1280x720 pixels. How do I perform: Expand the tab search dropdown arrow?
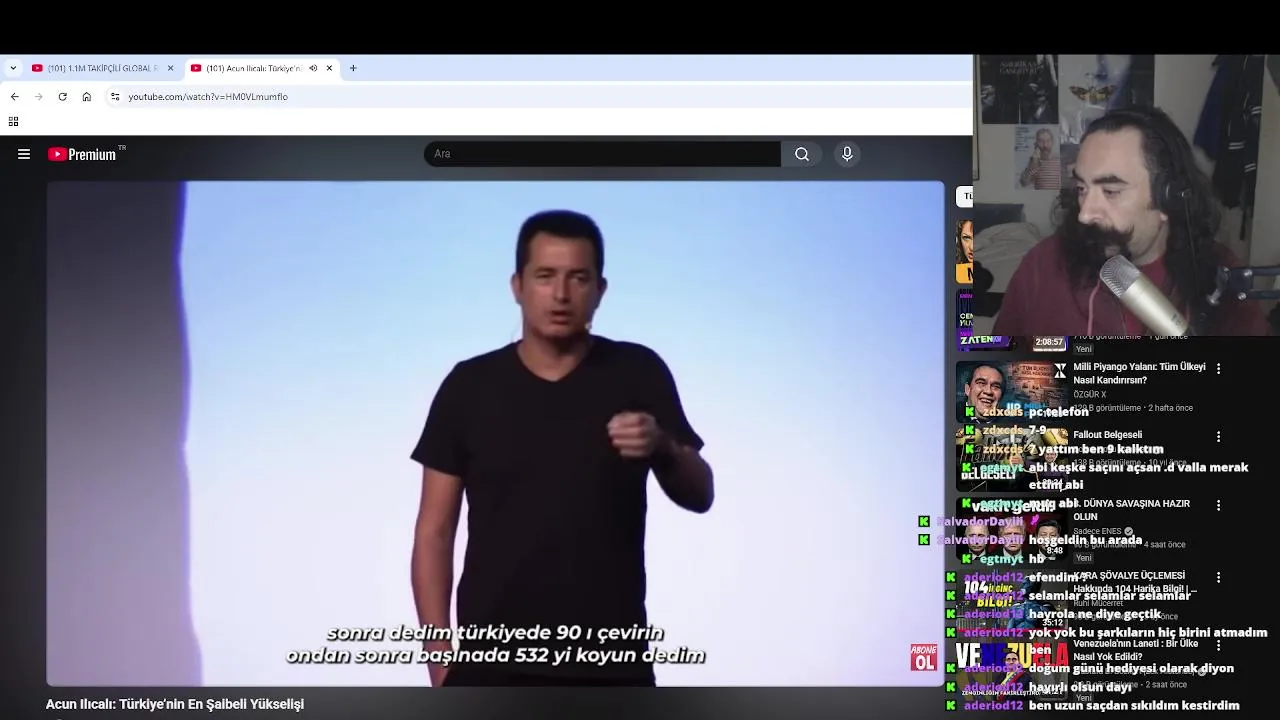(x=13, y=68)
